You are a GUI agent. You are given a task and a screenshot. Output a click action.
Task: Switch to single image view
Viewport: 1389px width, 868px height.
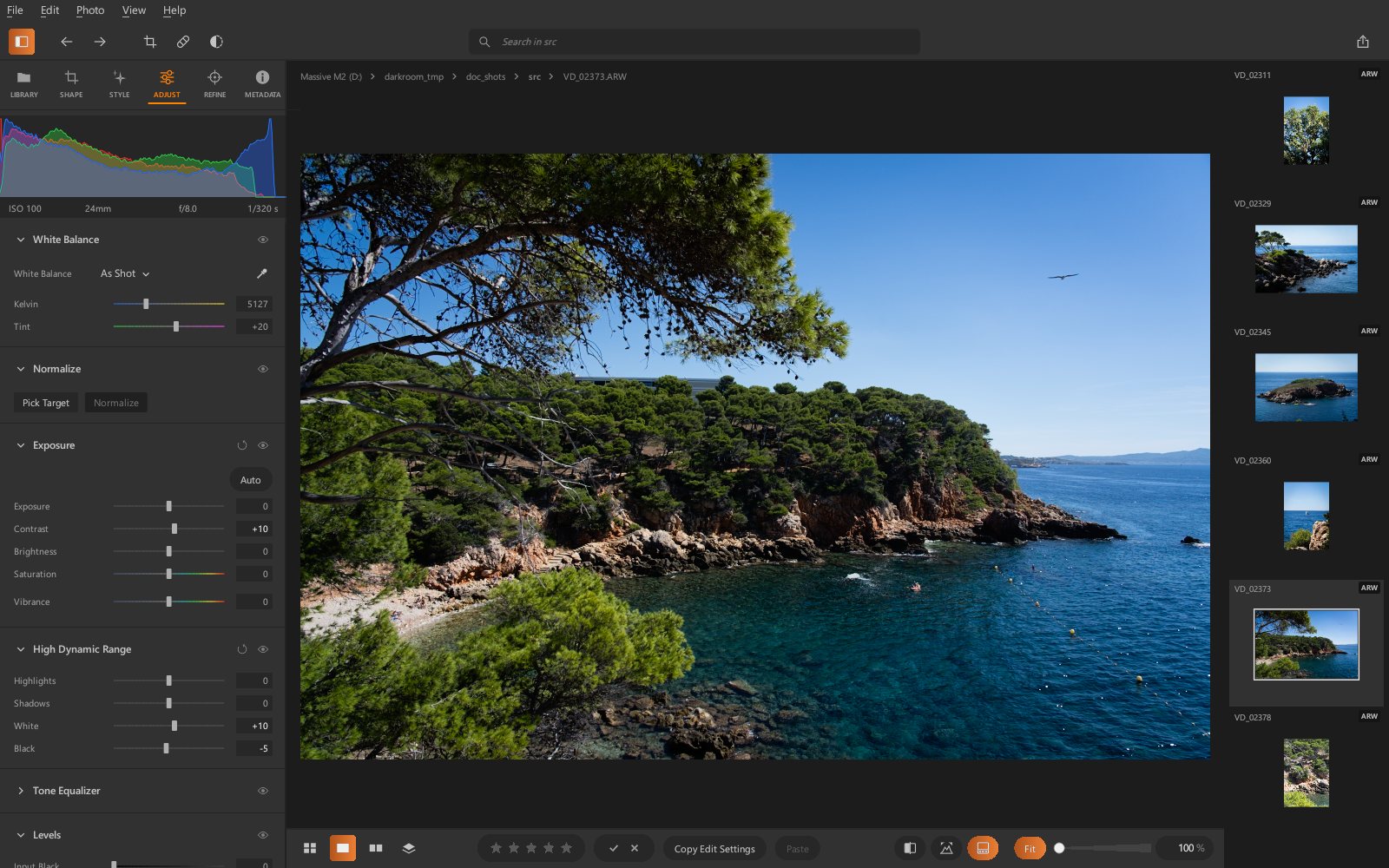pos(343,848)
